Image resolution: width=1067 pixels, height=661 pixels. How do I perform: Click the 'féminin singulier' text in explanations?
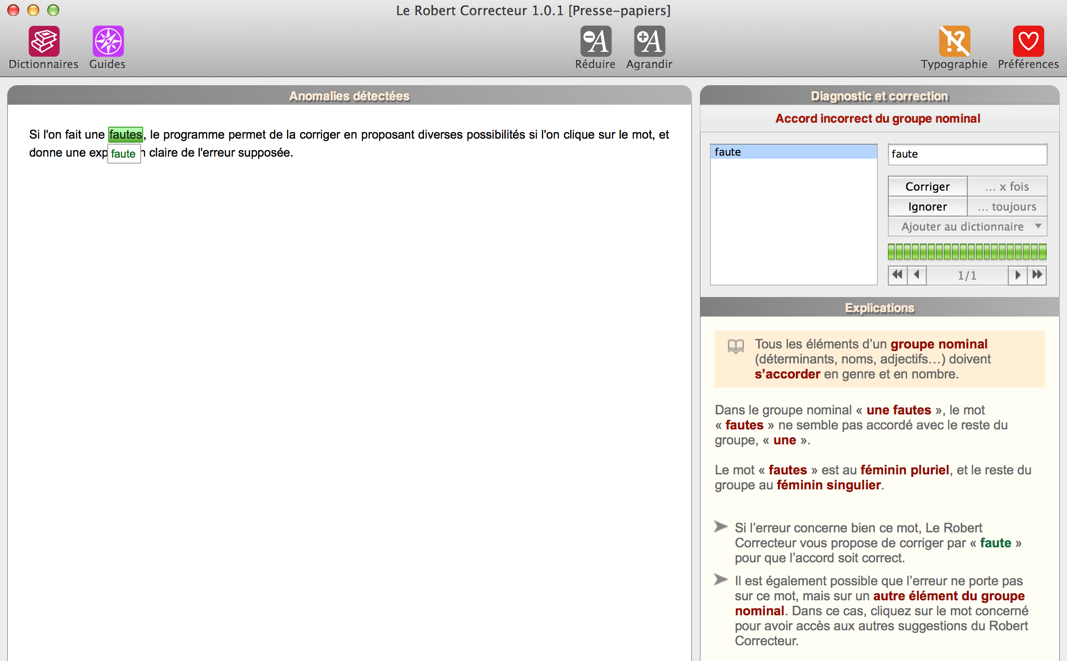pyautogui.click(x=829, y=485)
